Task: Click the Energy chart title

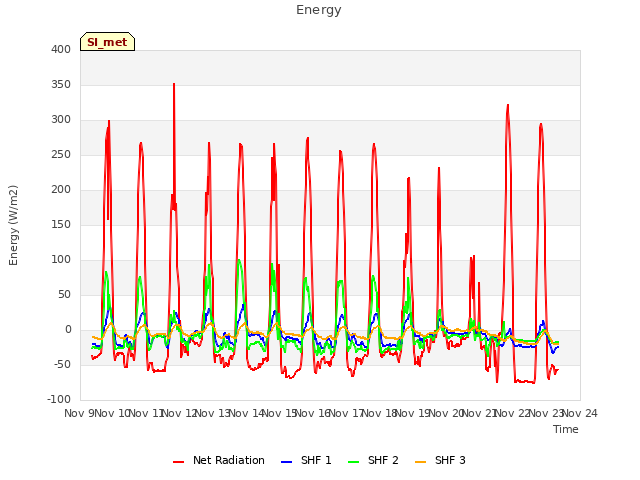Action: pyautogui.click(x=319, y=10)
